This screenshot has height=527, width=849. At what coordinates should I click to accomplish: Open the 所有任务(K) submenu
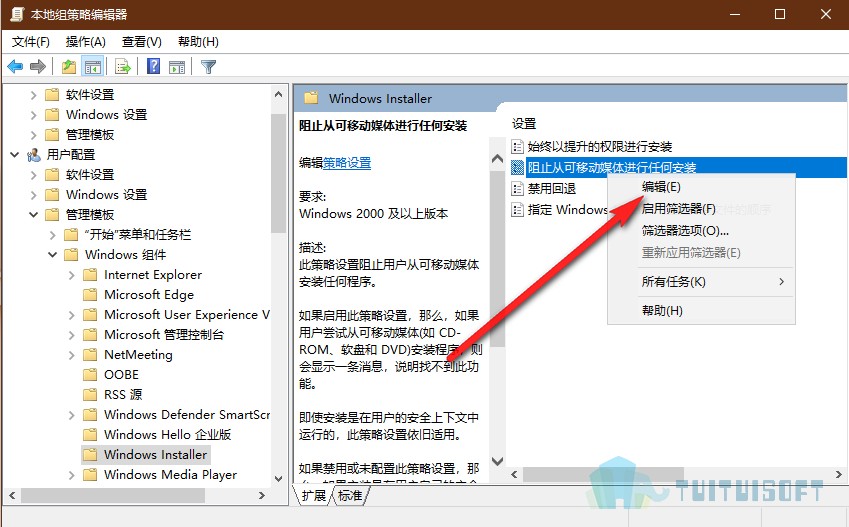click(701, 282)
